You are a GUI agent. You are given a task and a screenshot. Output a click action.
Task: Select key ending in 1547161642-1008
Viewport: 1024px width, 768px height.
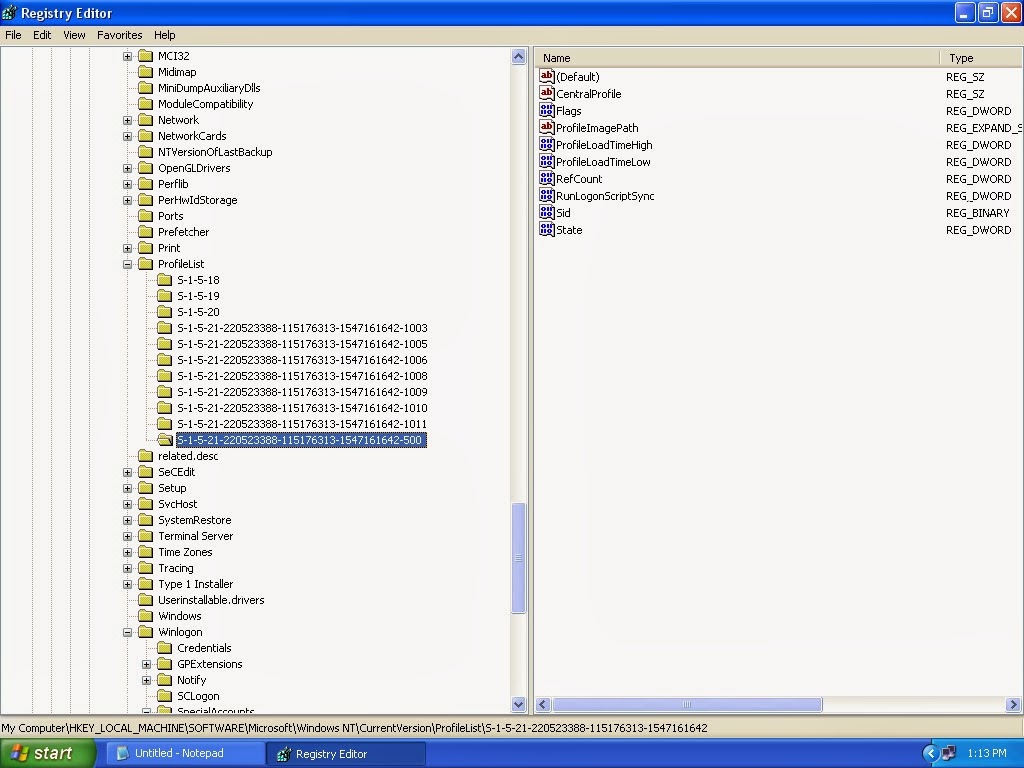click(x=302, y=376)
